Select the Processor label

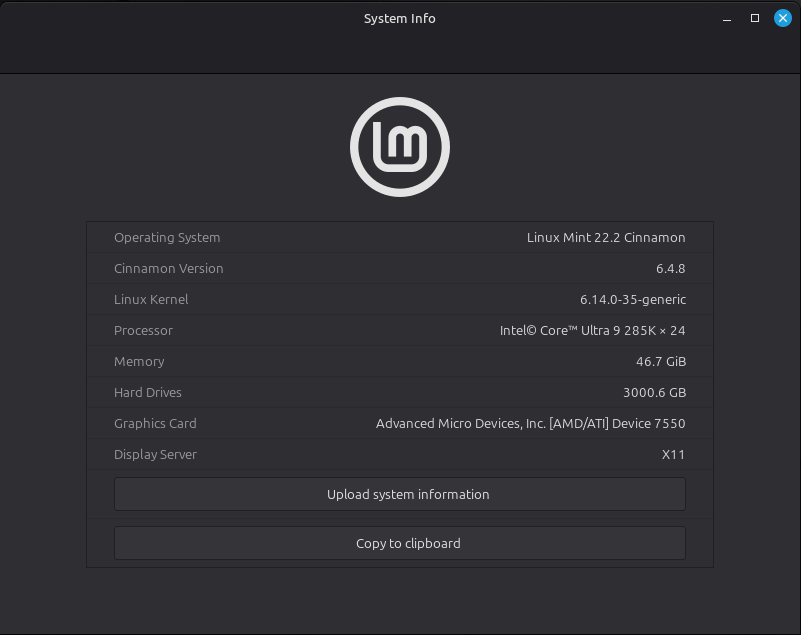144,331
